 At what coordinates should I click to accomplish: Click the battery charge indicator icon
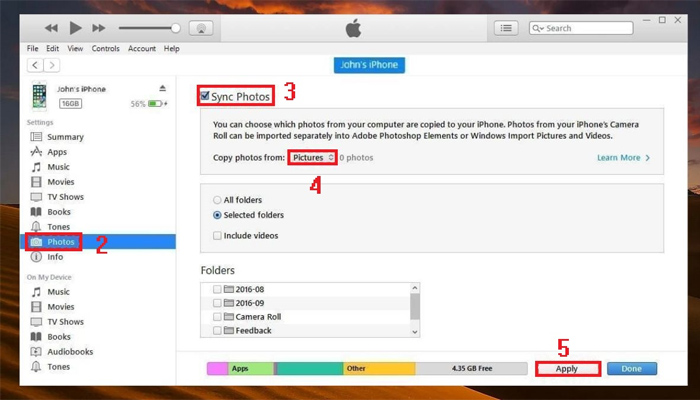pyautogui.click(x=155, y=104)
